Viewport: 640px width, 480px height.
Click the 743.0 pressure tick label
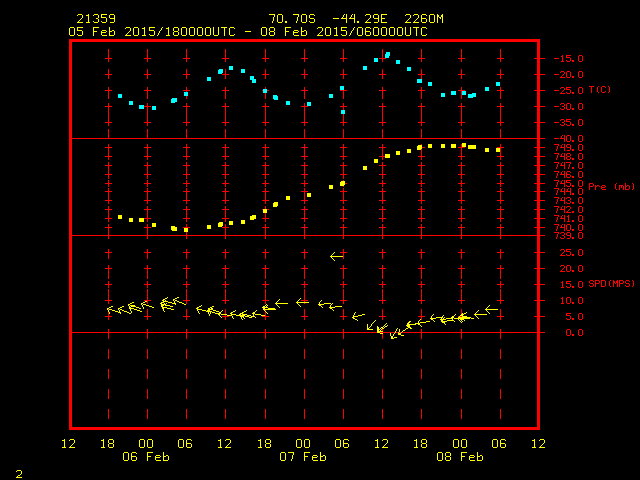pos(569,201)
